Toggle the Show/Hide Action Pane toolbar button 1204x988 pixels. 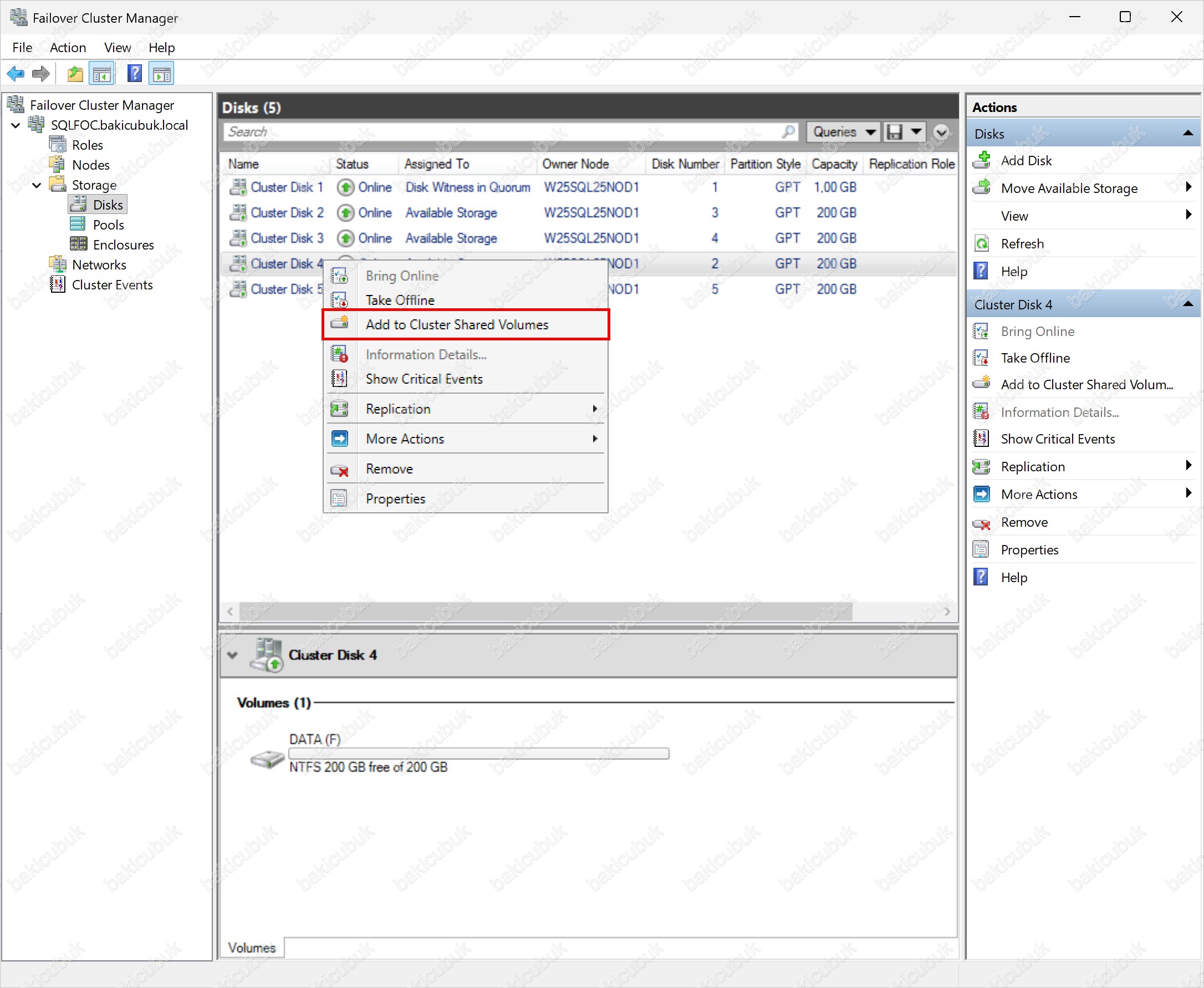pyautogui.click(x=162, y=73)
